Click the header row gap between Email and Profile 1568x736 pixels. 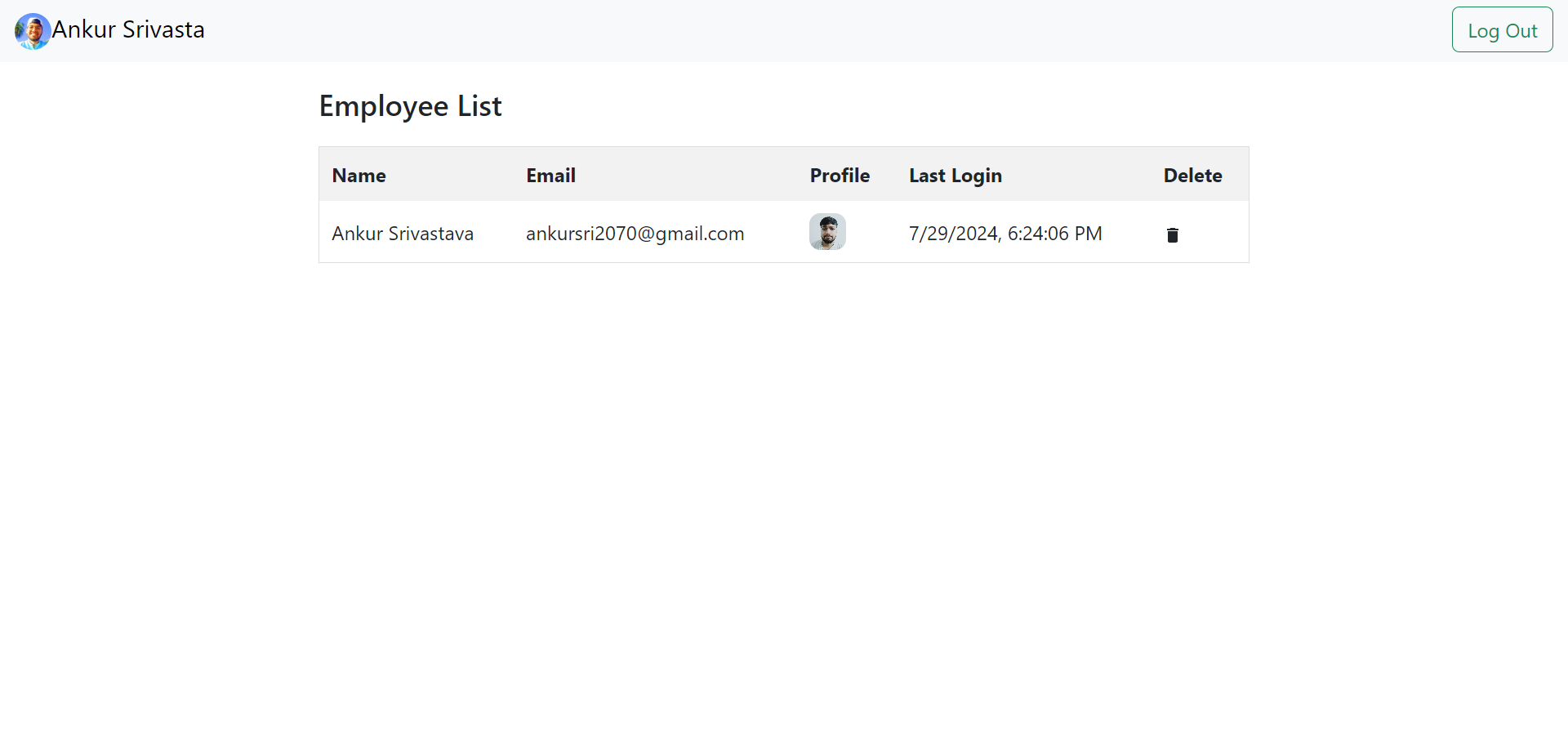point(694,176)
